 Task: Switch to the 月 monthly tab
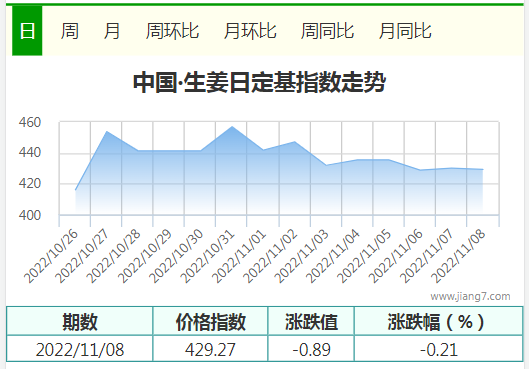click(x=112, y=31)
